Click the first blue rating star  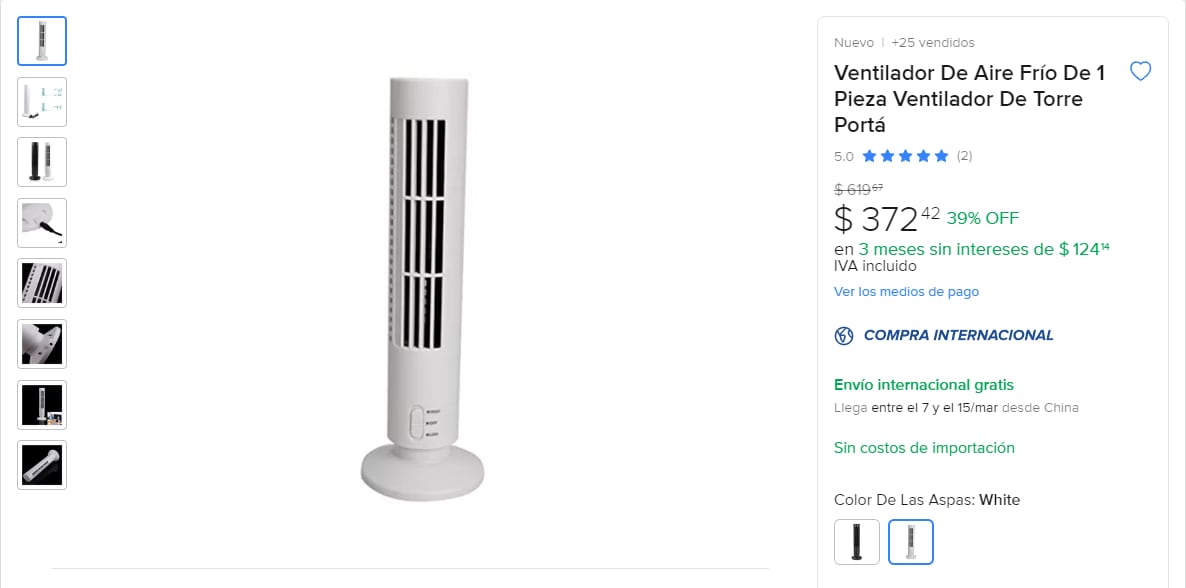(869, 156)
